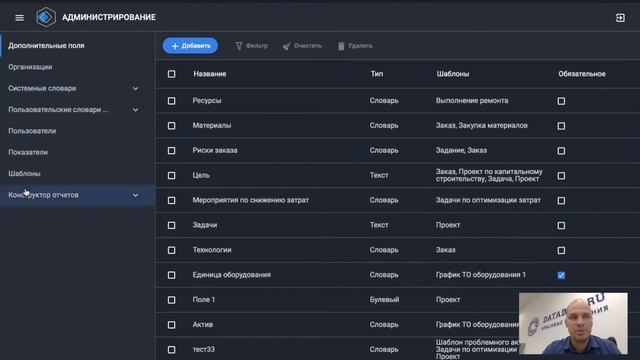The image size is (640, 360).
Task: Open the Риски заказа field name
Action: (x=215, y=150)
